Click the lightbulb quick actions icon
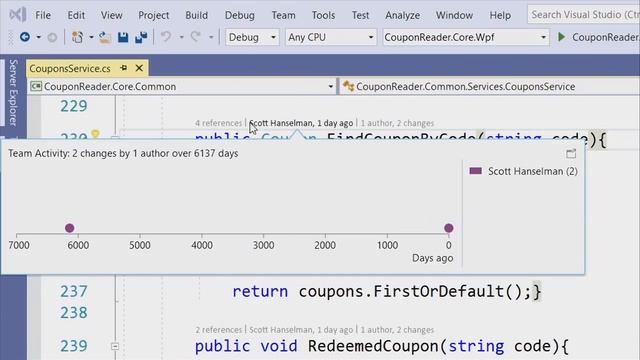 point(95,133)
